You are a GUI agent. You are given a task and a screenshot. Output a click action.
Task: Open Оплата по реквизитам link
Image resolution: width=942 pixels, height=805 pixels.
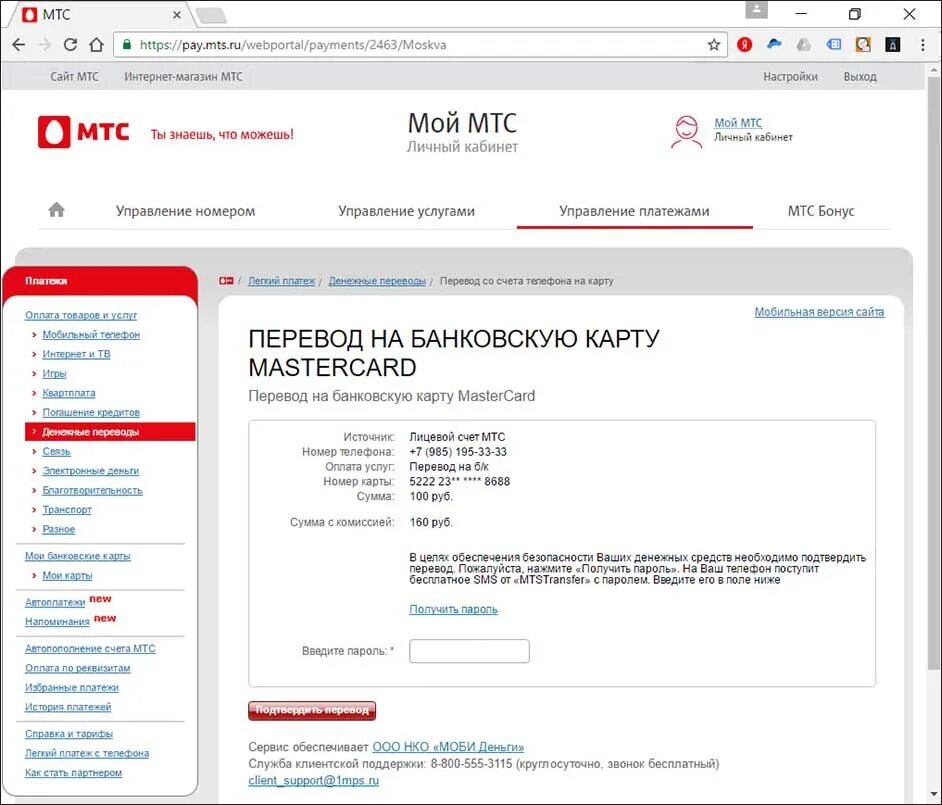point(77,668)
